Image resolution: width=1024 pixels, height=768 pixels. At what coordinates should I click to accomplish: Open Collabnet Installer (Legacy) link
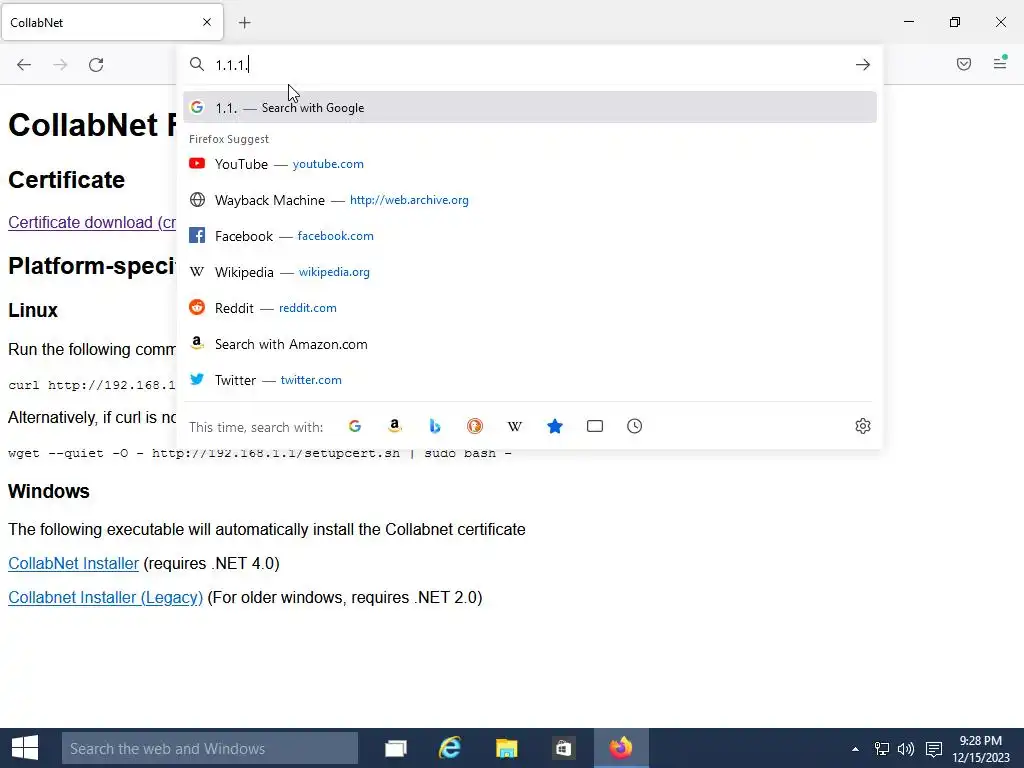click(x=105, y=598)
